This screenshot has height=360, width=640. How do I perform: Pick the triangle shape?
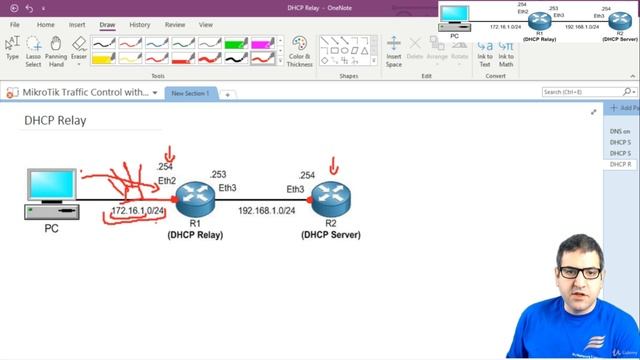[364, 51]
